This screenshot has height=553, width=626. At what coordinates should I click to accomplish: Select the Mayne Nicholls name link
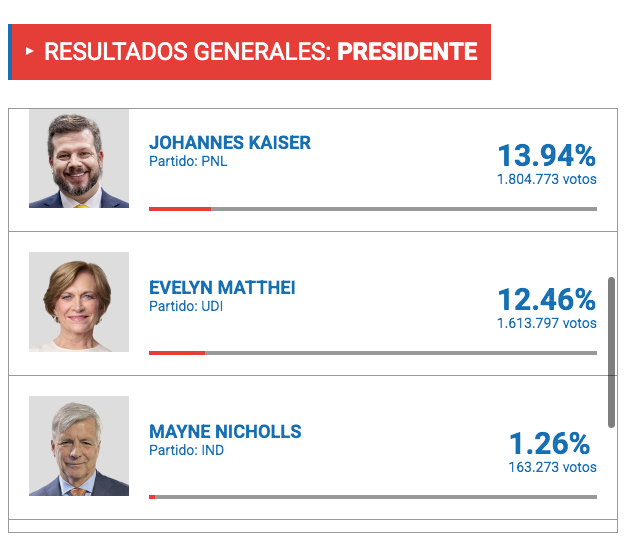[225, 432]
